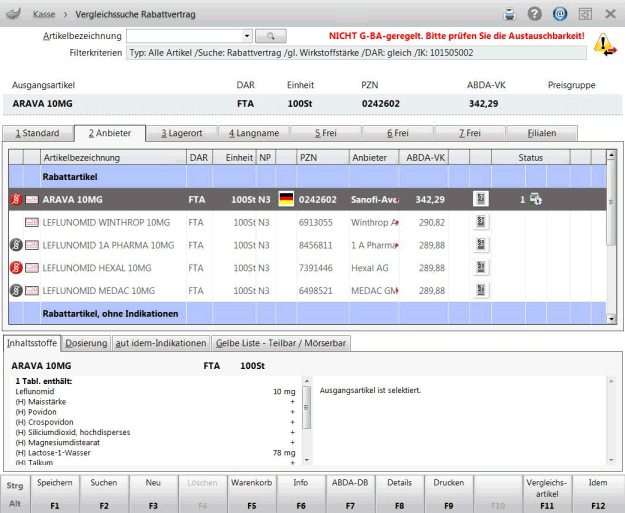The width and height of the screenshot is (625, 513).
Task: Switch to the 4 Langname tab
Action: click(x=254, y=133)
